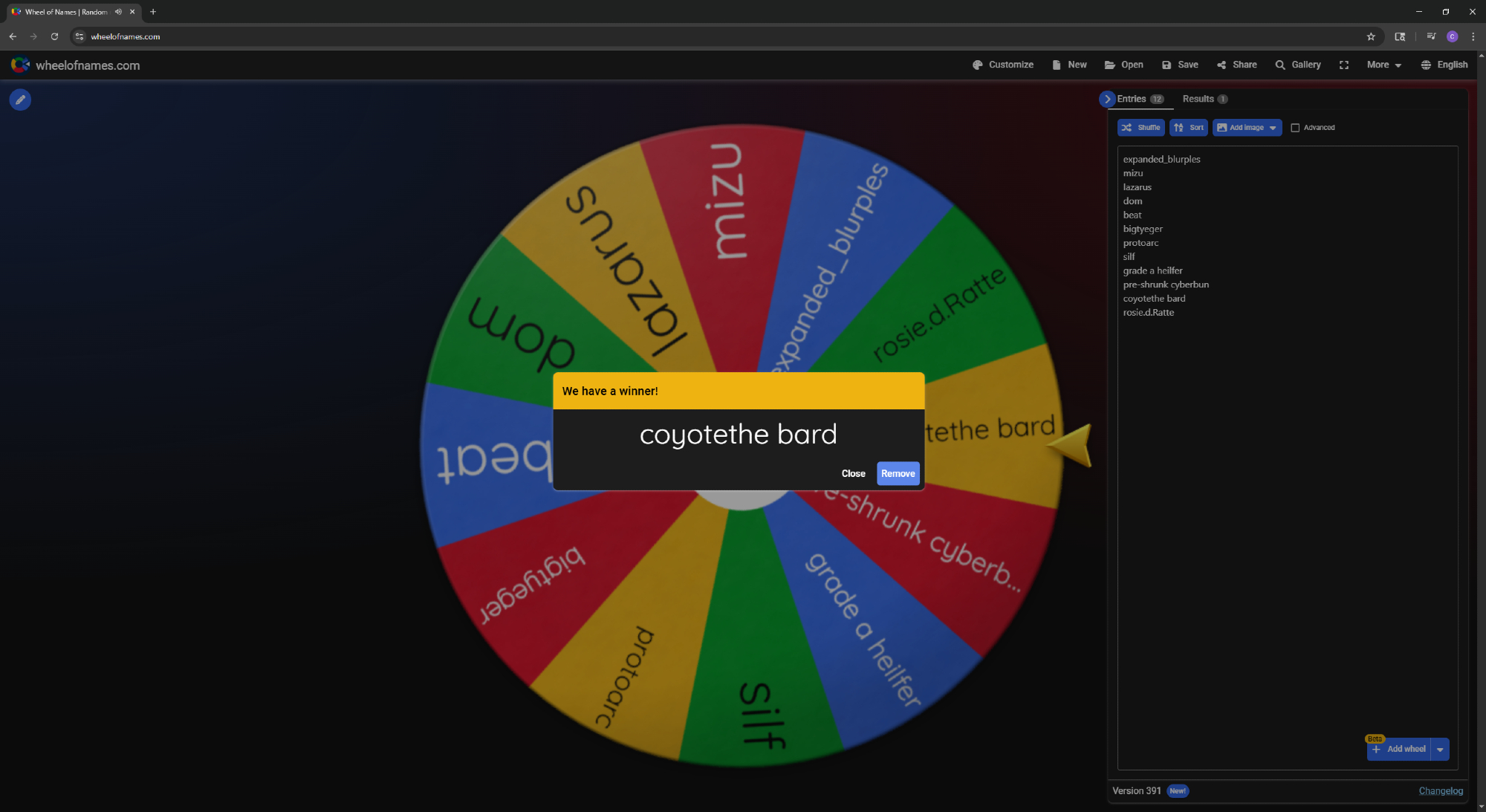1486x812 pixels.
Task: Close the winner dialog
Action: click(853, 473)
